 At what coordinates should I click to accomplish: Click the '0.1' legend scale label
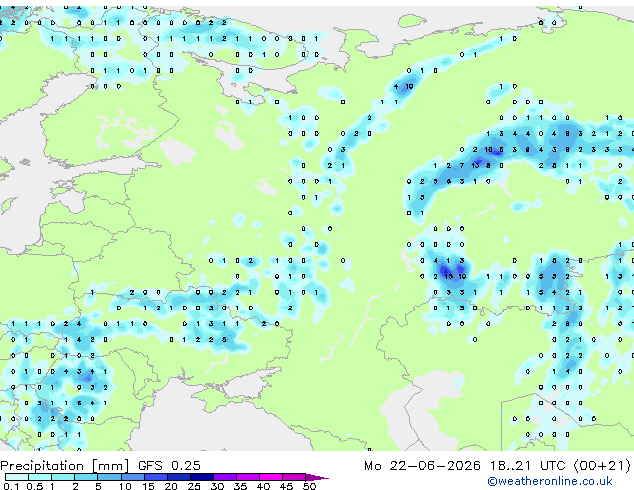tap(11, 486)
